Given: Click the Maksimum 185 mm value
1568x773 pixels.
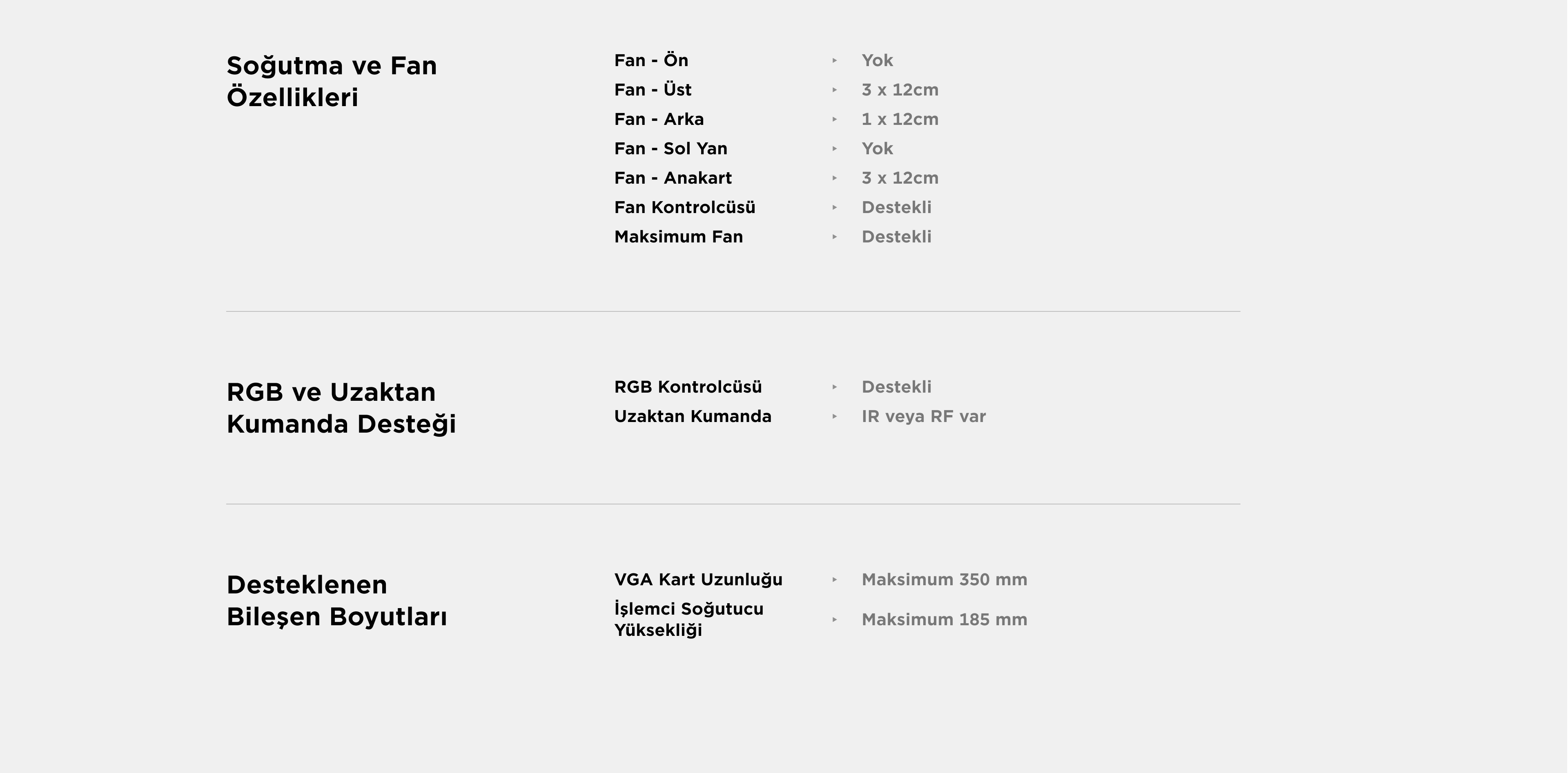Looking at the screenshot, I should [x=944, y=620].
